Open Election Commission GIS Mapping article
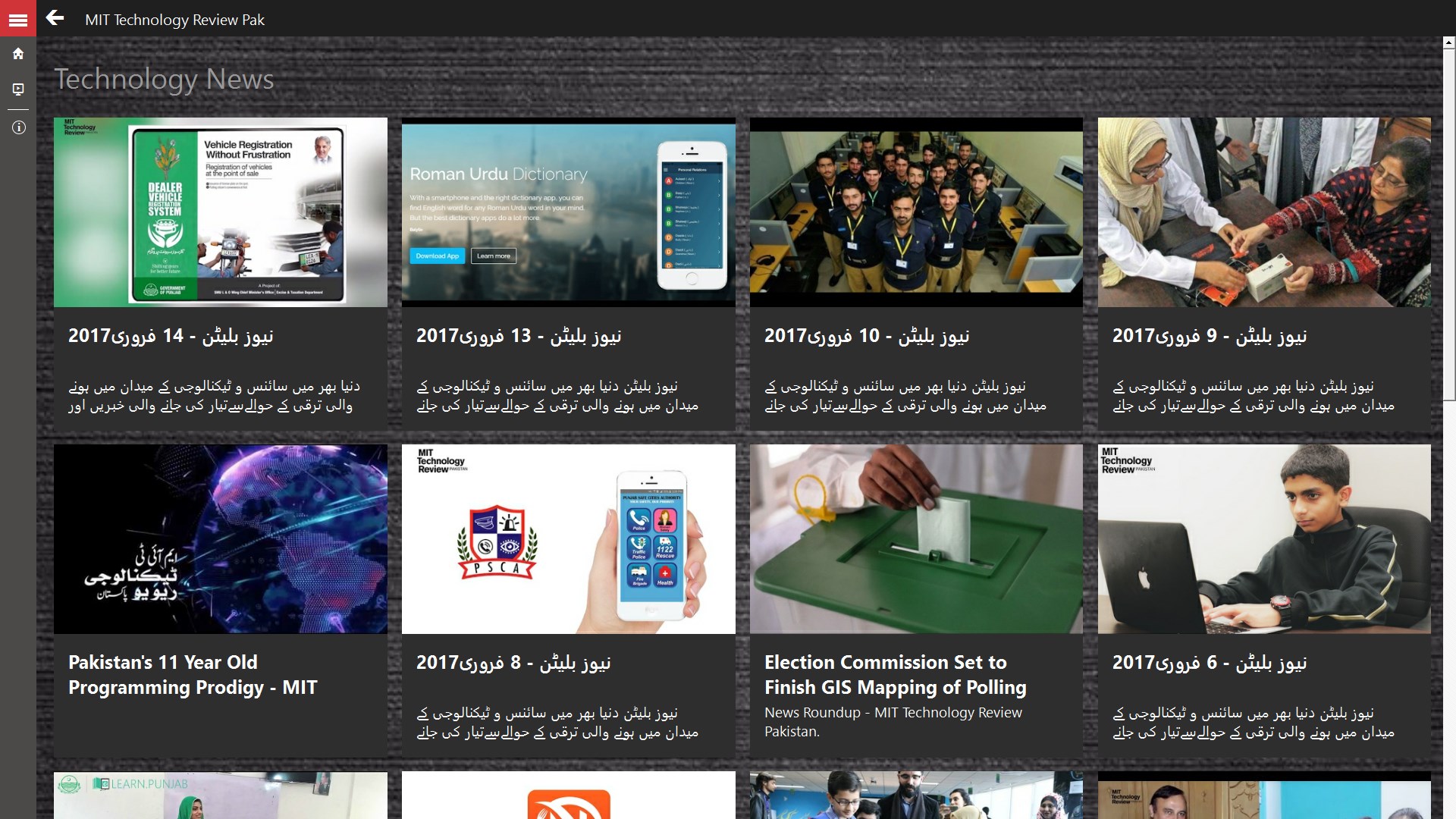 (x=895, y=675)
